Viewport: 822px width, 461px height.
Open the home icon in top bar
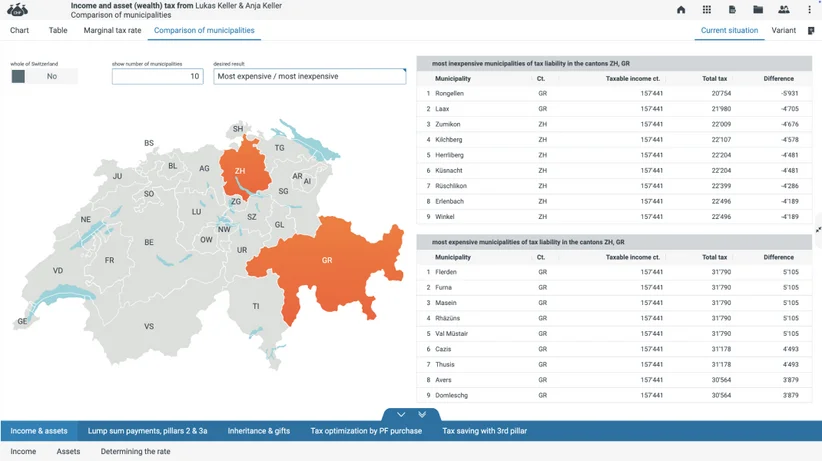coord(681,9)
